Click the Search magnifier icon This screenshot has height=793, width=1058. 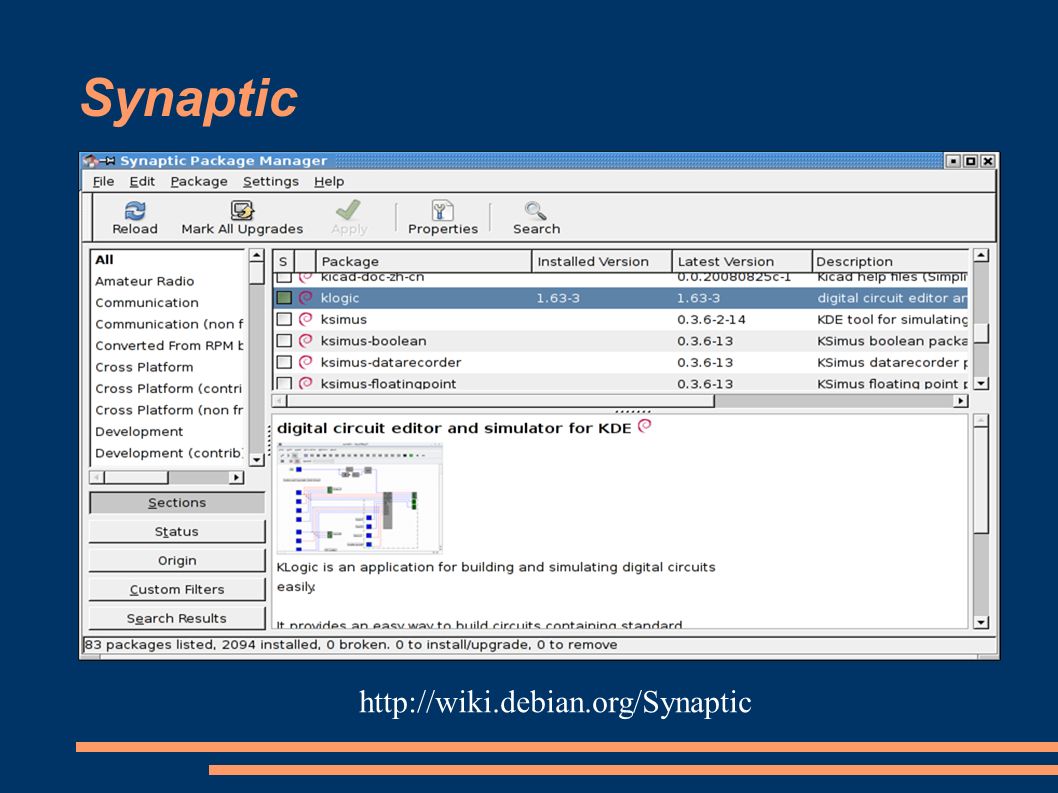tap(536, 211)
